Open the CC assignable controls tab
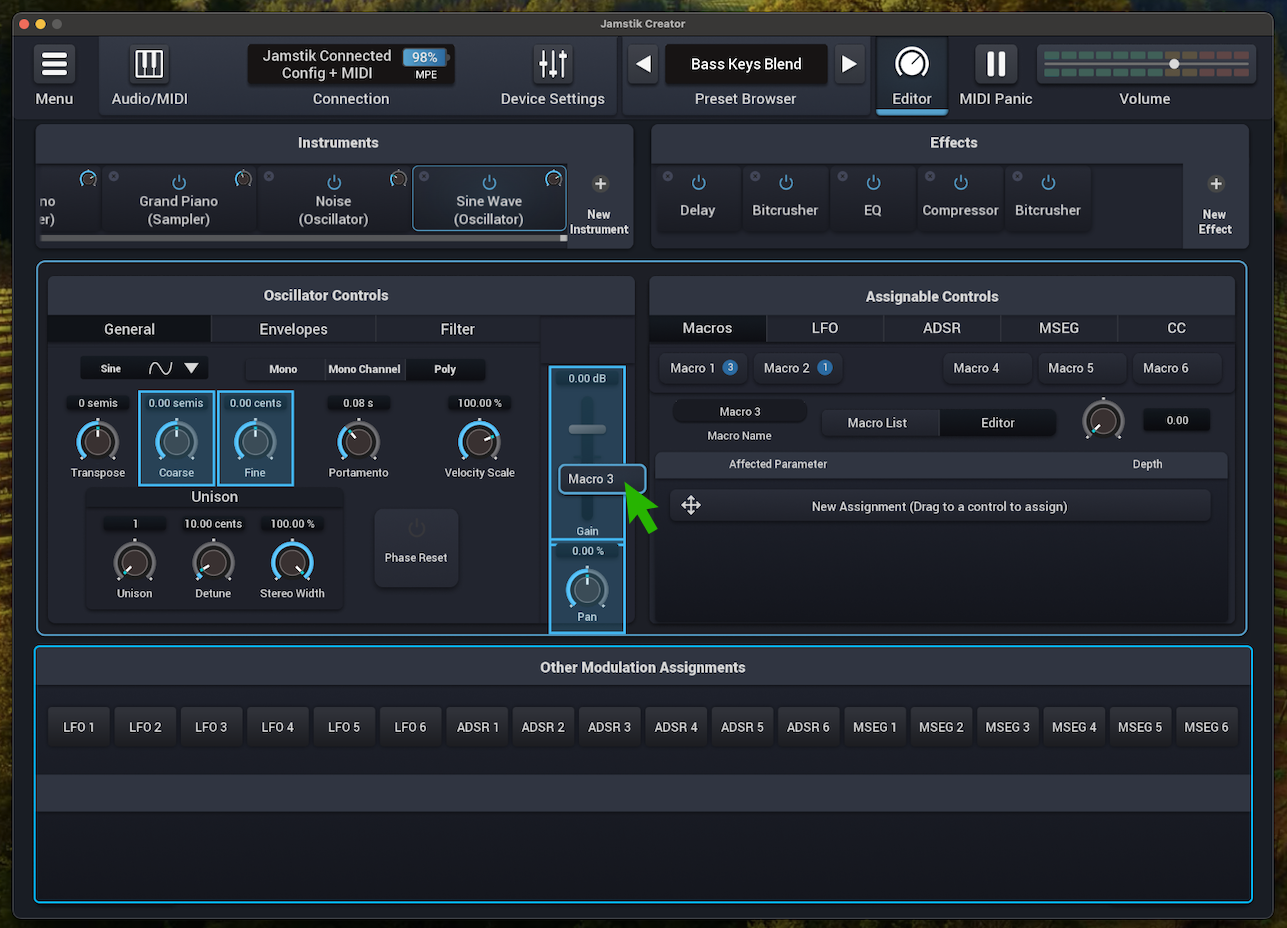This screenshot has height=928, width=1287. coord(1176,328)
